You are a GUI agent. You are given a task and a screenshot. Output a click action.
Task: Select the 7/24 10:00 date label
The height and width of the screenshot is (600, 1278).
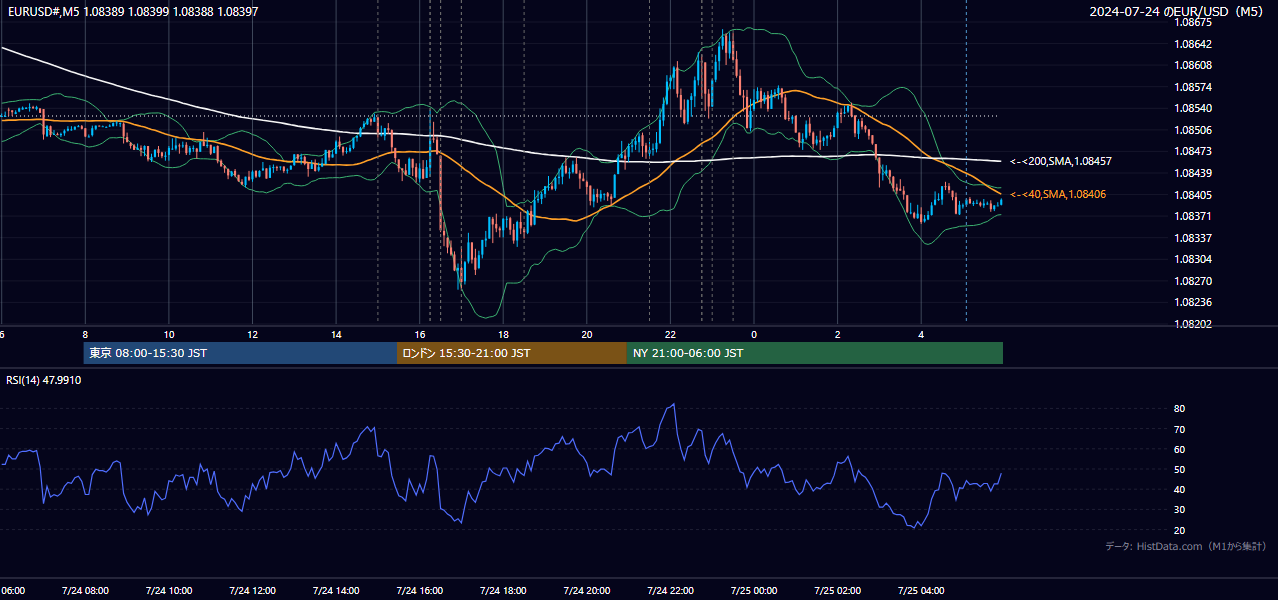(168, 591)
